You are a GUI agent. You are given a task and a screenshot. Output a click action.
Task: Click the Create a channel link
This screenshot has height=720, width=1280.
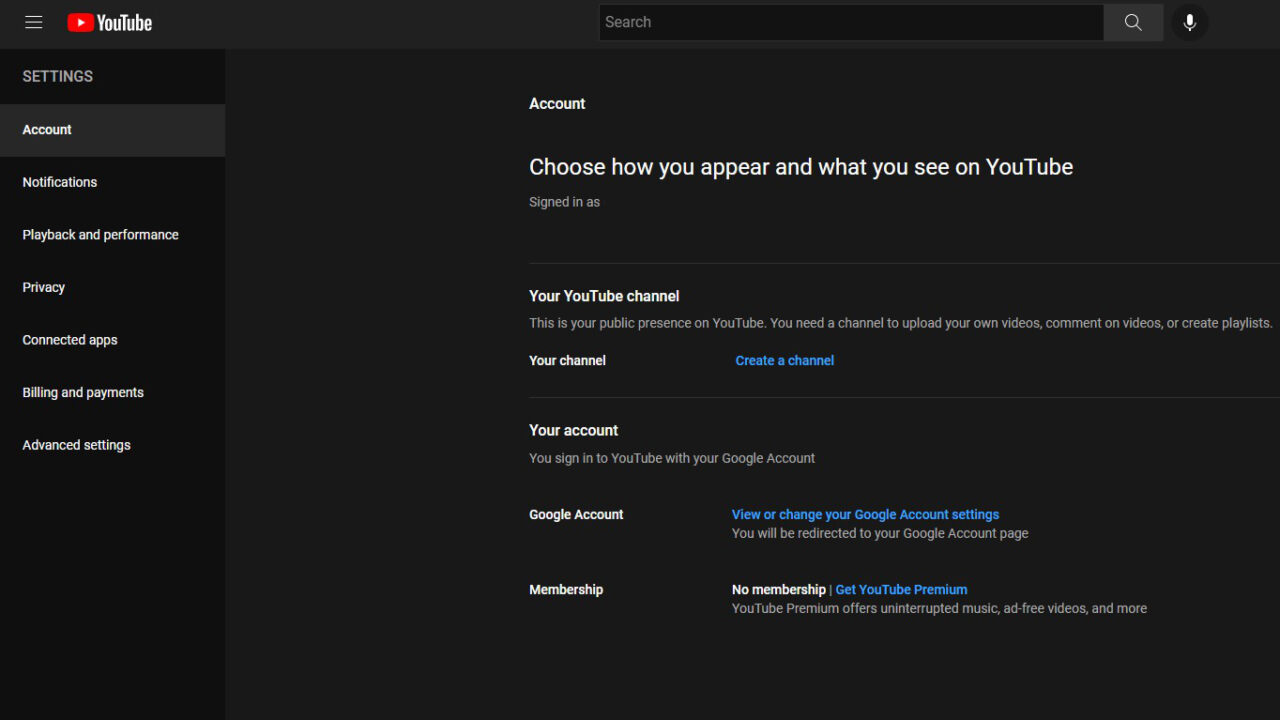pyautogui.click(x=784, y=360)
